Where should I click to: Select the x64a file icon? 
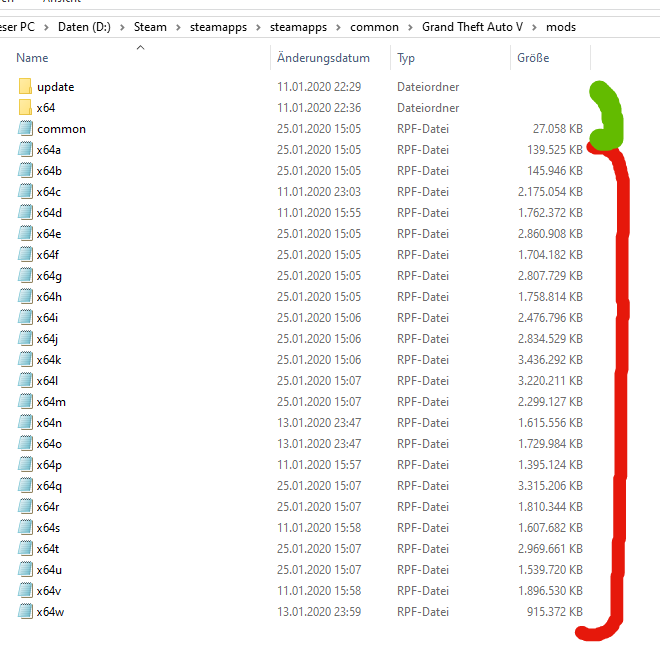(x=25, y=149)
